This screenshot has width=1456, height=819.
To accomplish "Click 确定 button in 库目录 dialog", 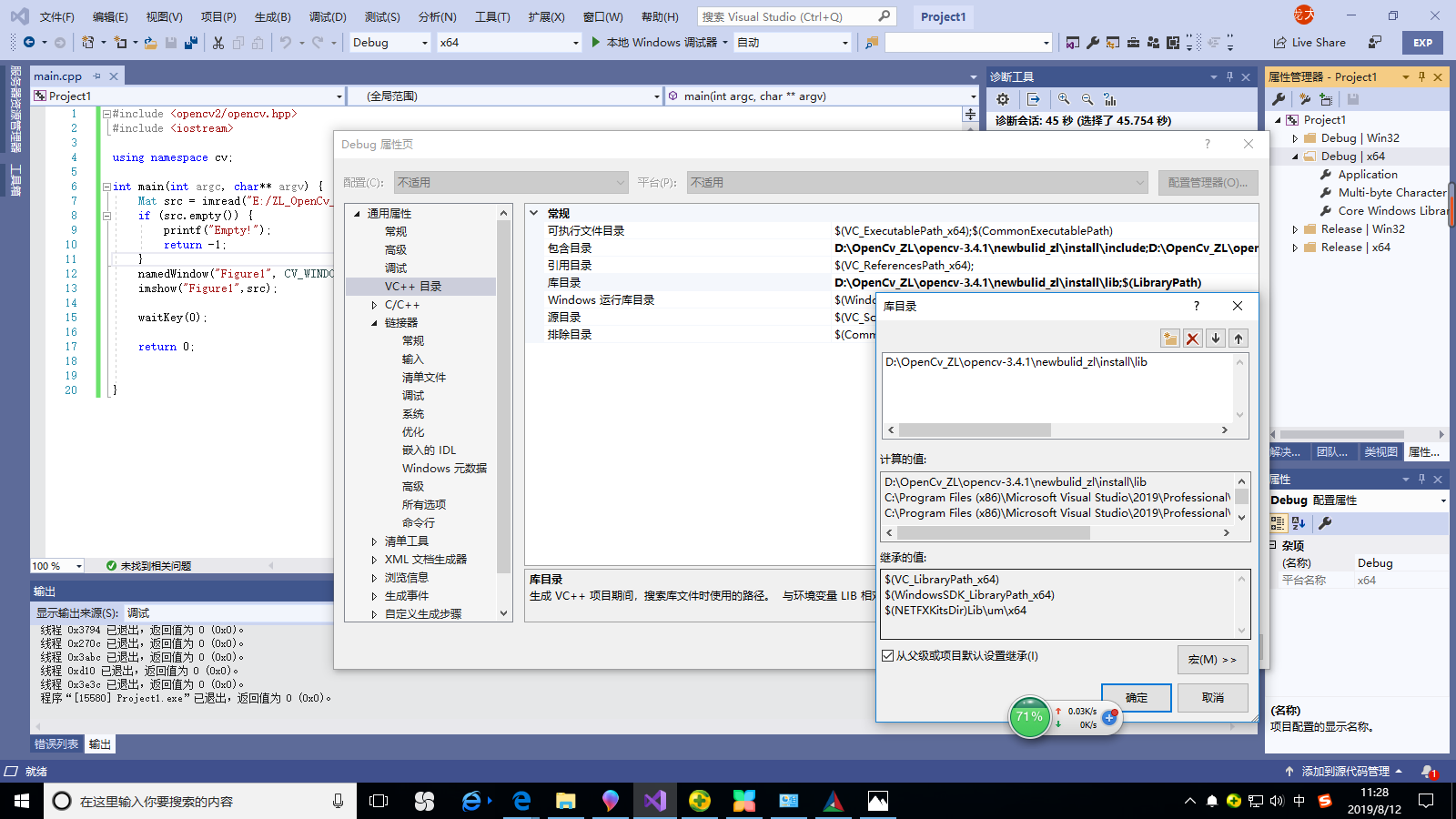I will [x=1137, y=698].
